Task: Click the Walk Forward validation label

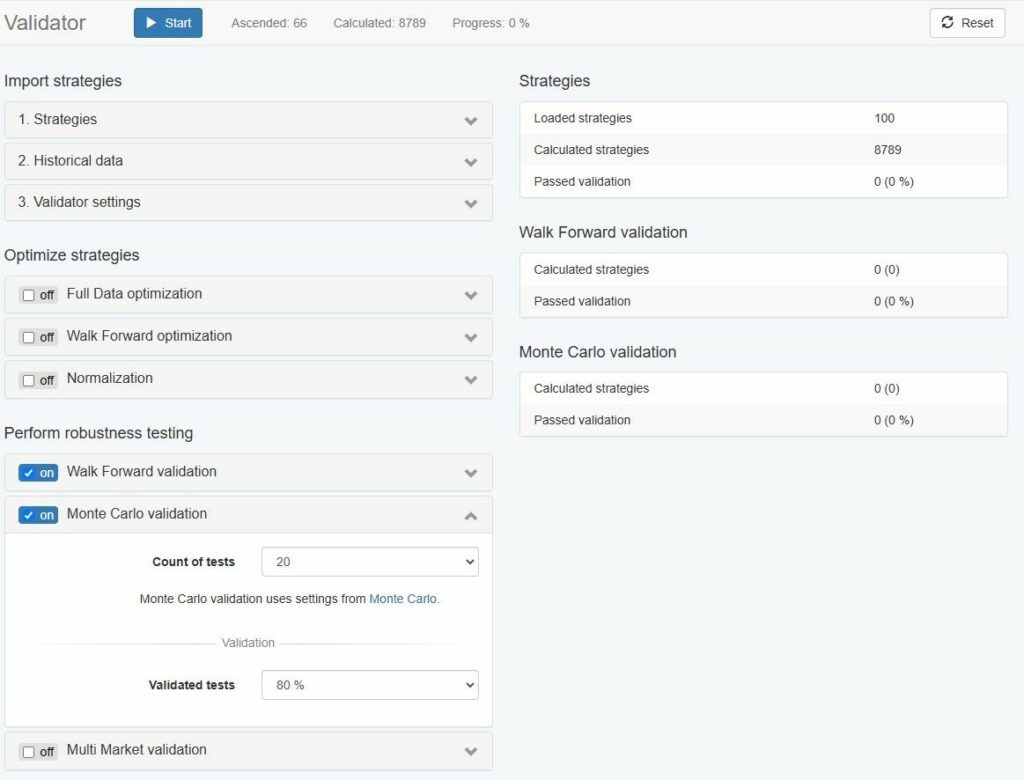Action: [x=142, y=472]
